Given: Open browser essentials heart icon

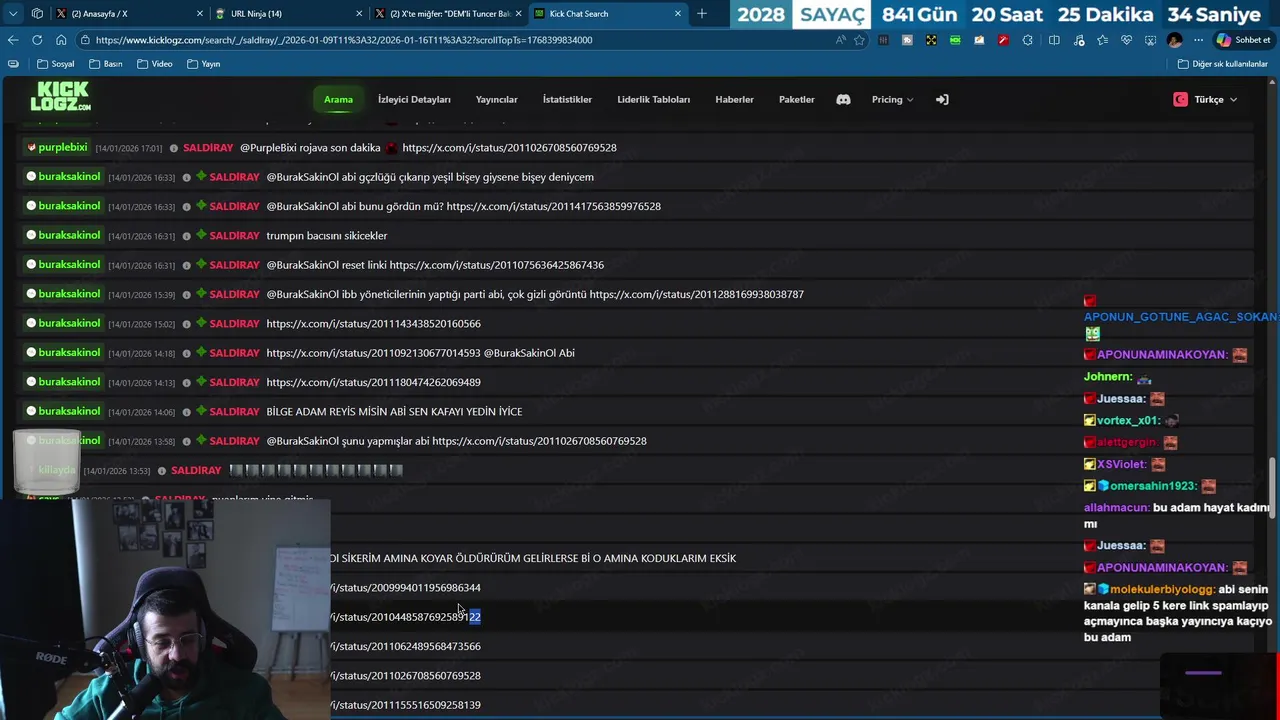Looking at the screenshot, I should [1126, 40].
